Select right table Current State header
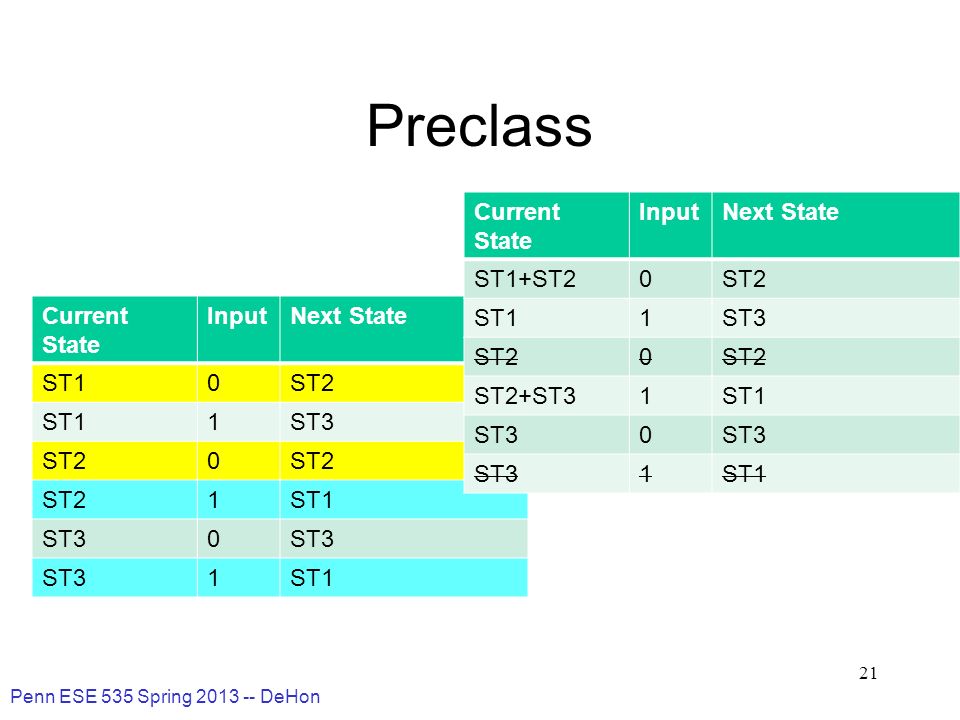Image resolution: width=960 pixels, height=720 pixels. tap(546, 225)
